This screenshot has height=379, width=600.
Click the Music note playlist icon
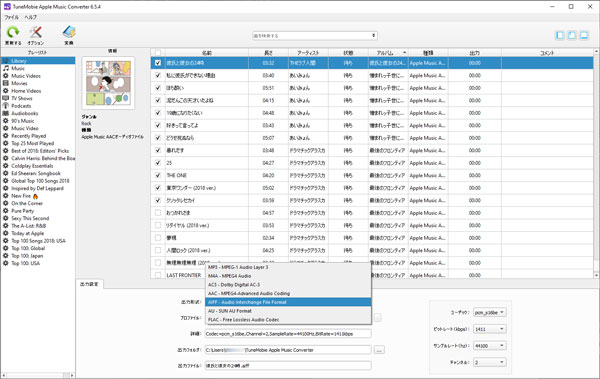coord(5,68)
